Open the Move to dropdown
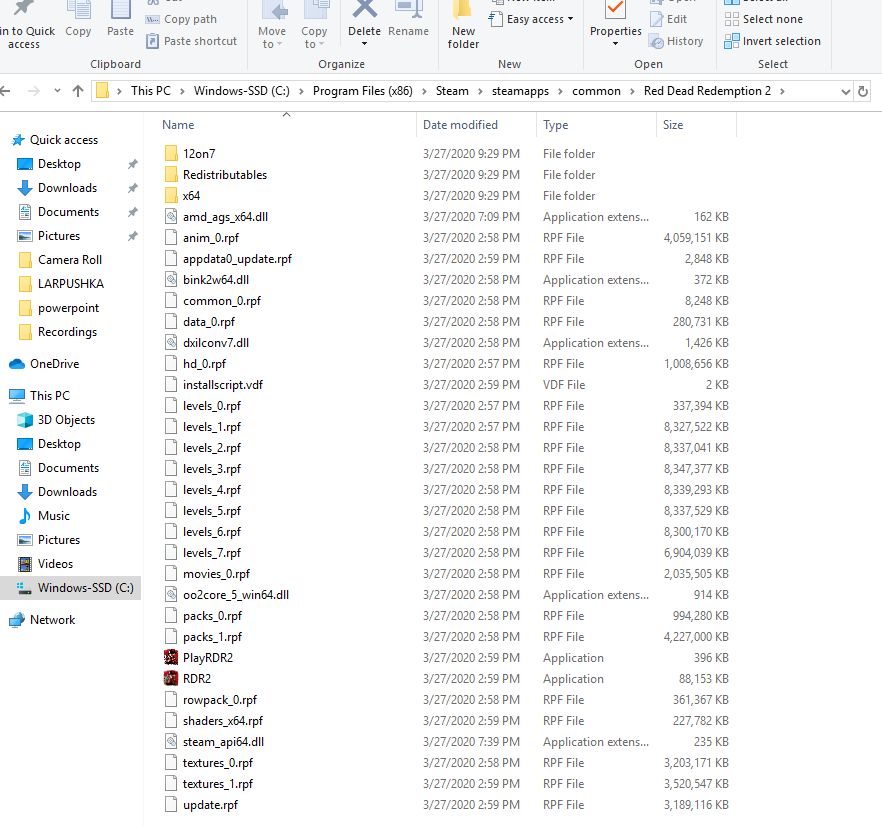882x826 pixels. point(272,37)
